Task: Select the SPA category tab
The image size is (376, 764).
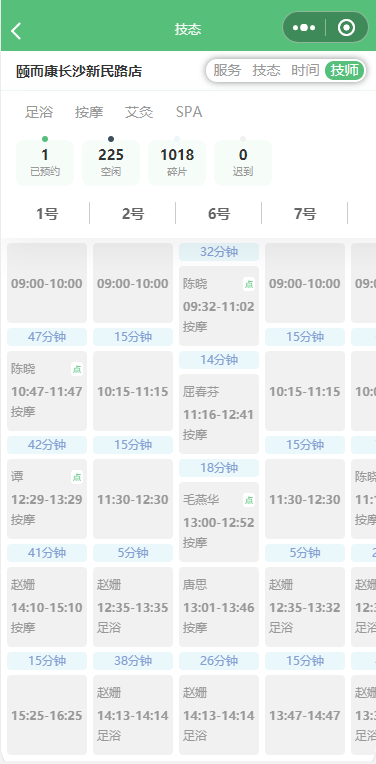Action: (x=189, y=112)
